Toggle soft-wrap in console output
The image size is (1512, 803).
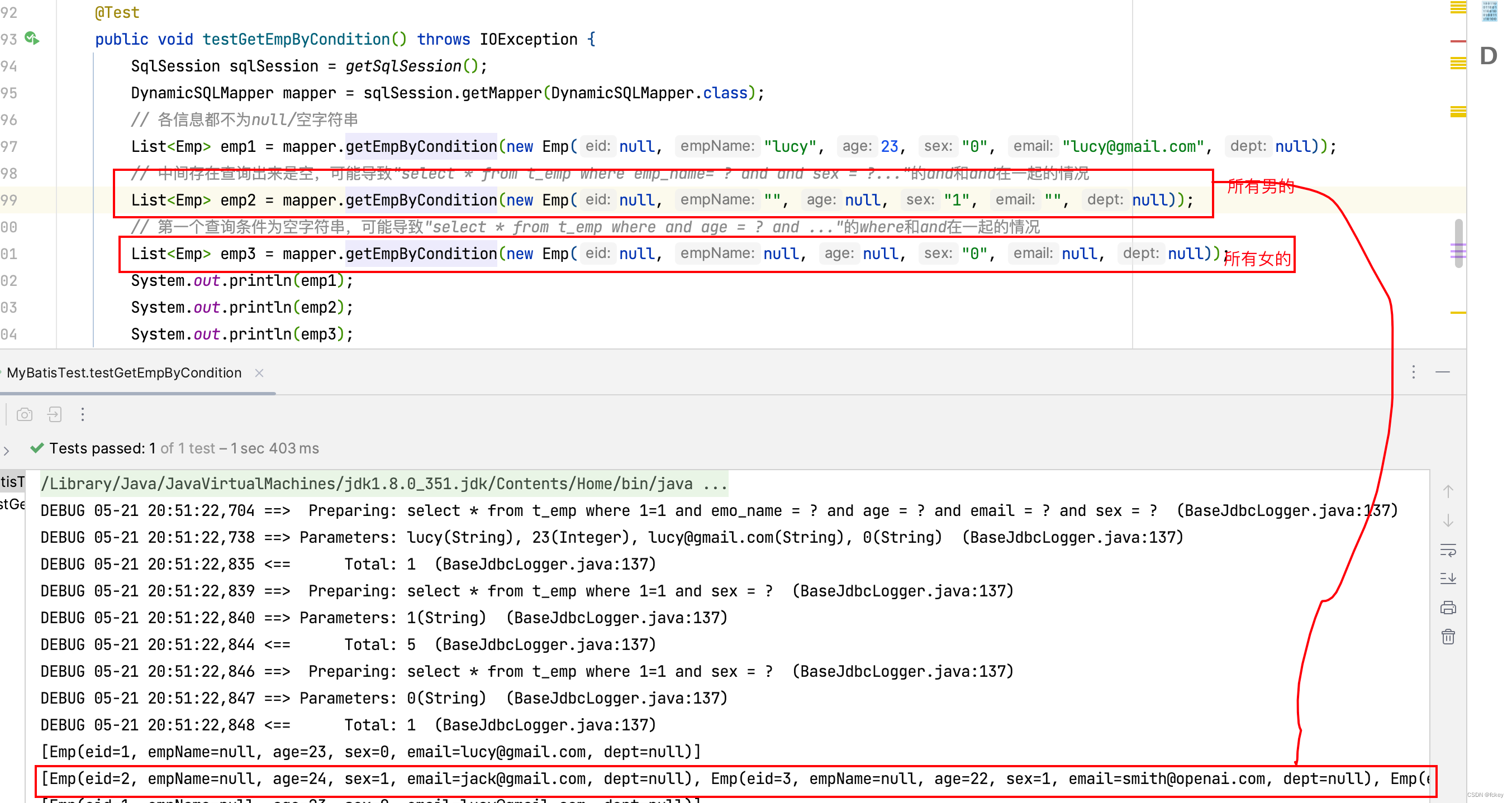coord(1448,550)
